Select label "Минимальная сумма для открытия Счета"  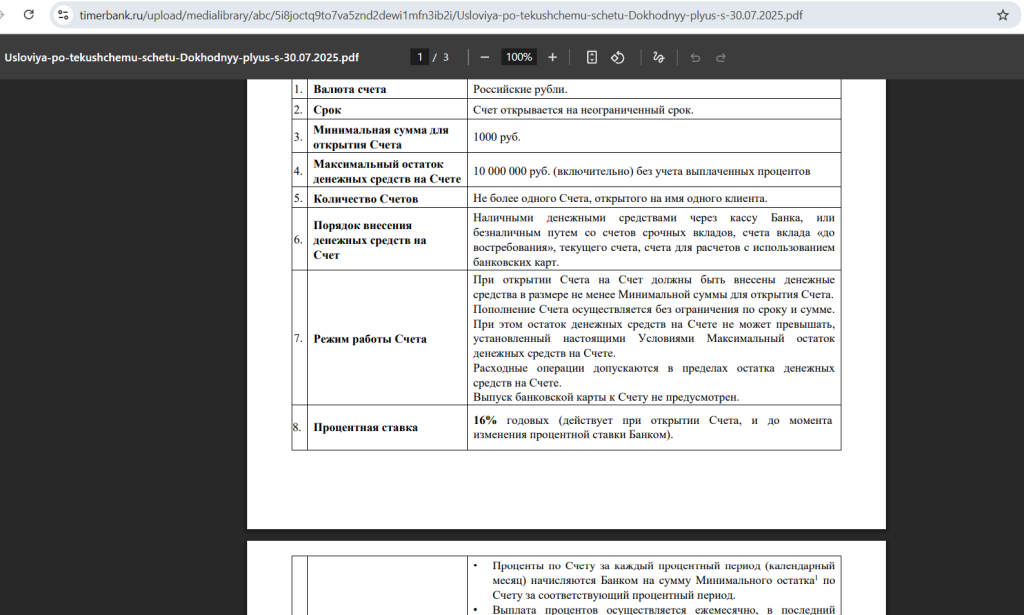(x=381, y=137)
